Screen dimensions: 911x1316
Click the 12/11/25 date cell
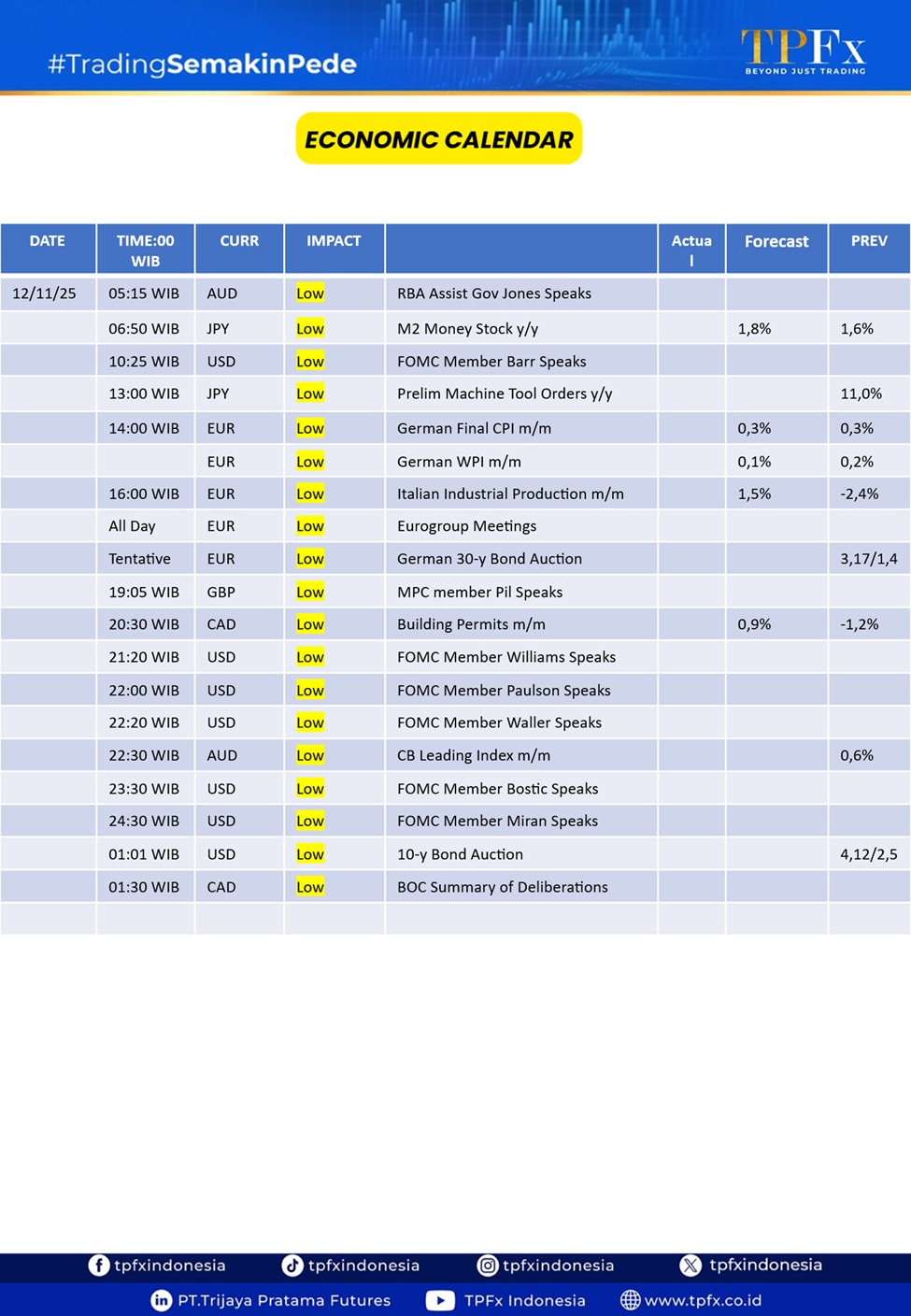(44, 293)
